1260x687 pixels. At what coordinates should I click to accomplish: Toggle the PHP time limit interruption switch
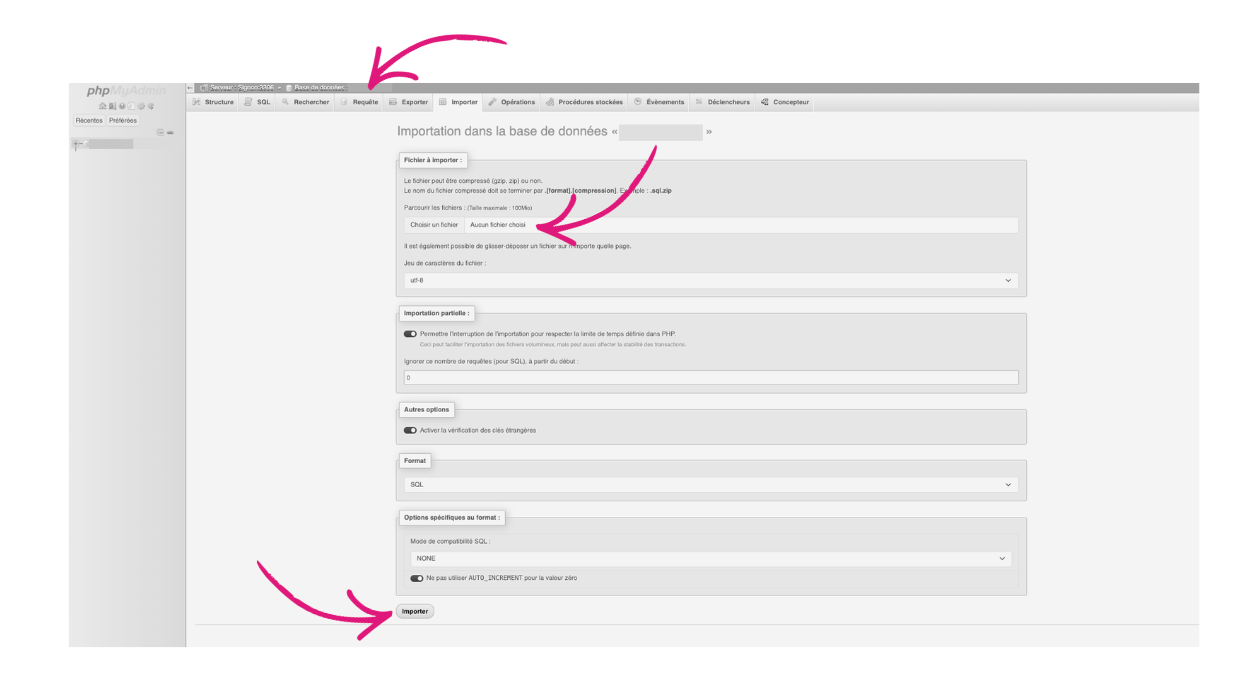pyautogui.click(x=410, y=334)
